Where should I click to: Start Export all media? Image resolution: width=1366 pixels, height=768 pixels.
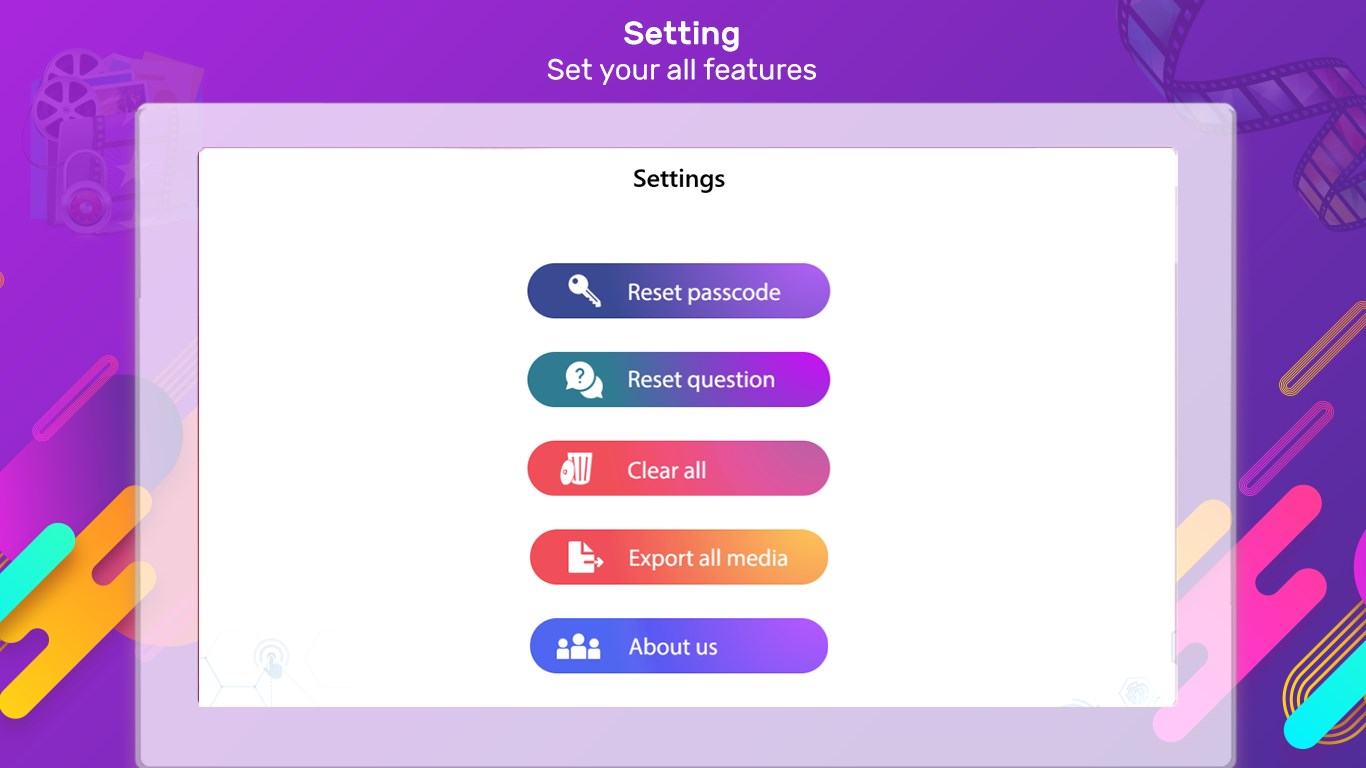[x=679, y=557]
